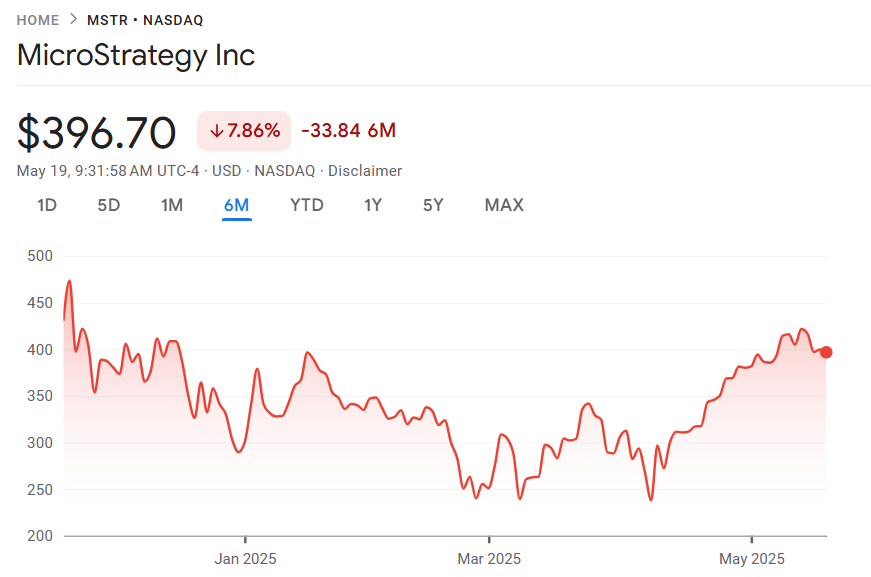This screenshot has height=577, width=871.
Task: Click the $396.70 stock price
Action: (97, 133)
